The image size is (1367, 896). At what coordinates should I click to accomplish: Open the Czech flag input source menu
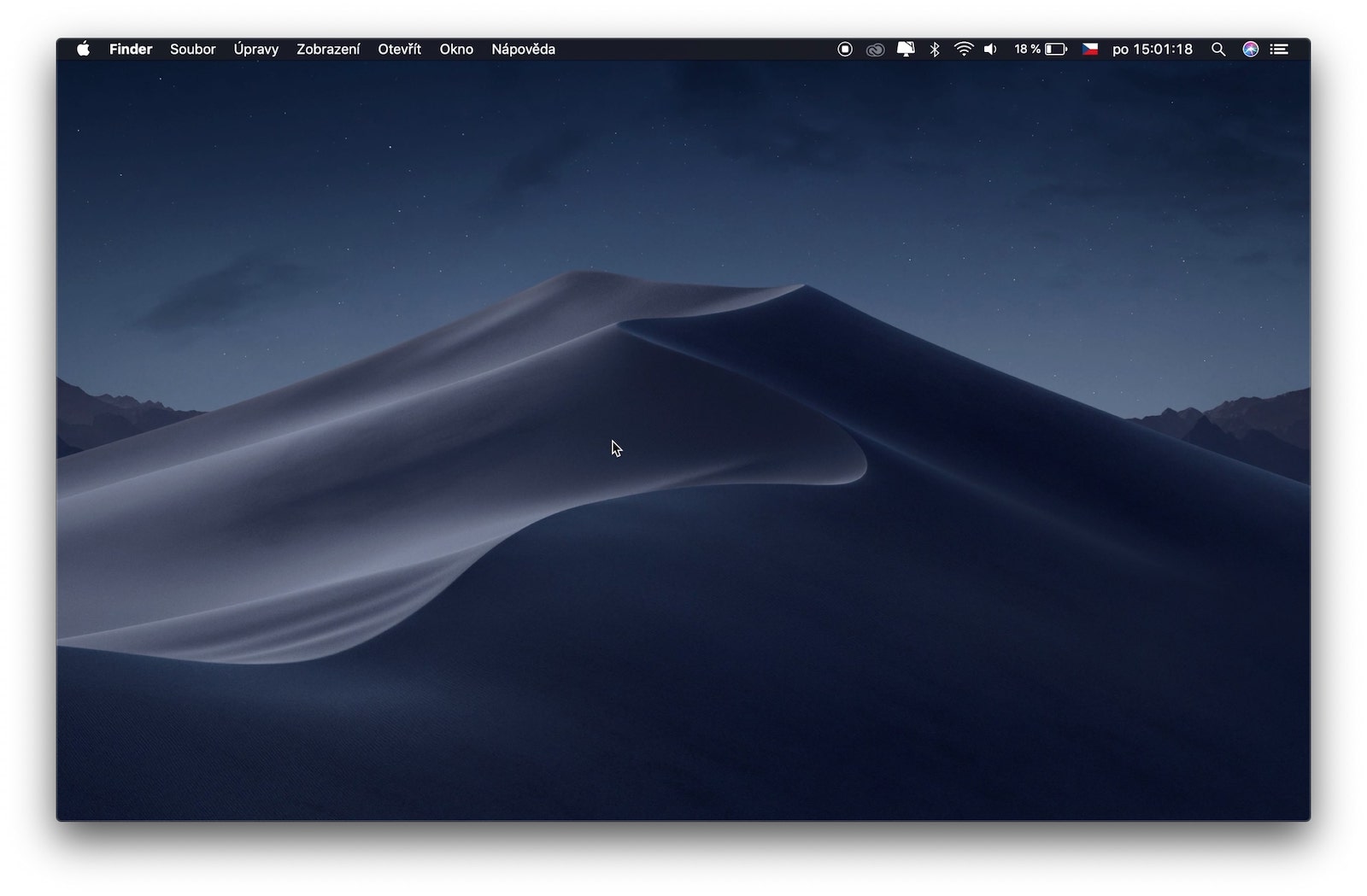pyautogui.click(x=1090, y=50)
